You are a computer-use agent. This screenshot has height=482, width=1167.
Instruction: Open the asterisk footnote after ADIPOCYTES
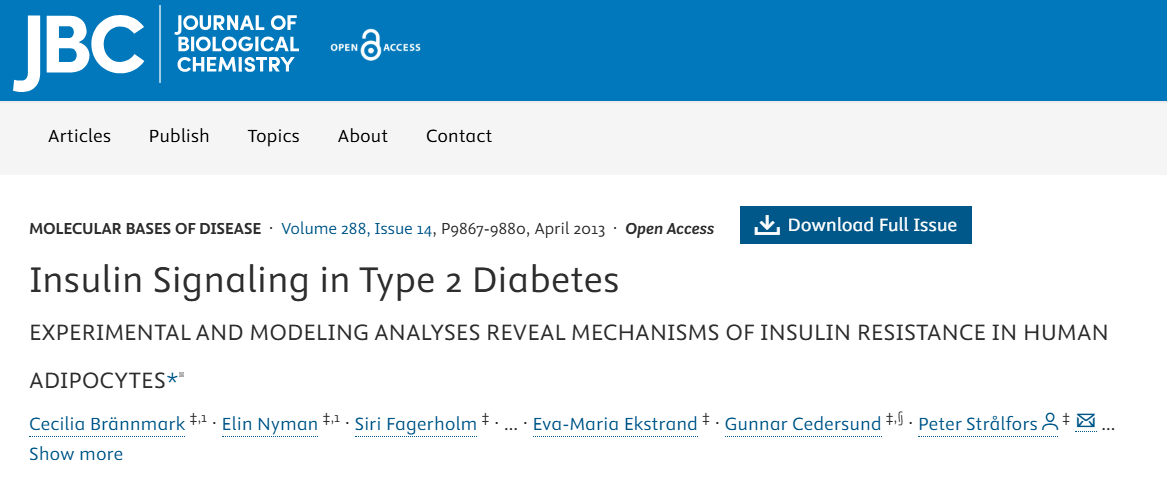(x=173, y=380)
